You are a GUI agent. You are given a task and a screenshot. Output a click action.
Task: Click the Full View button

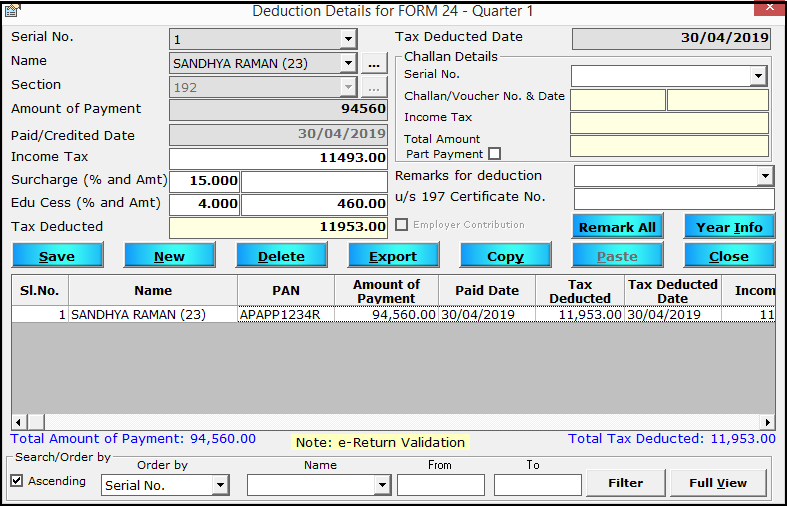[718, 483]
